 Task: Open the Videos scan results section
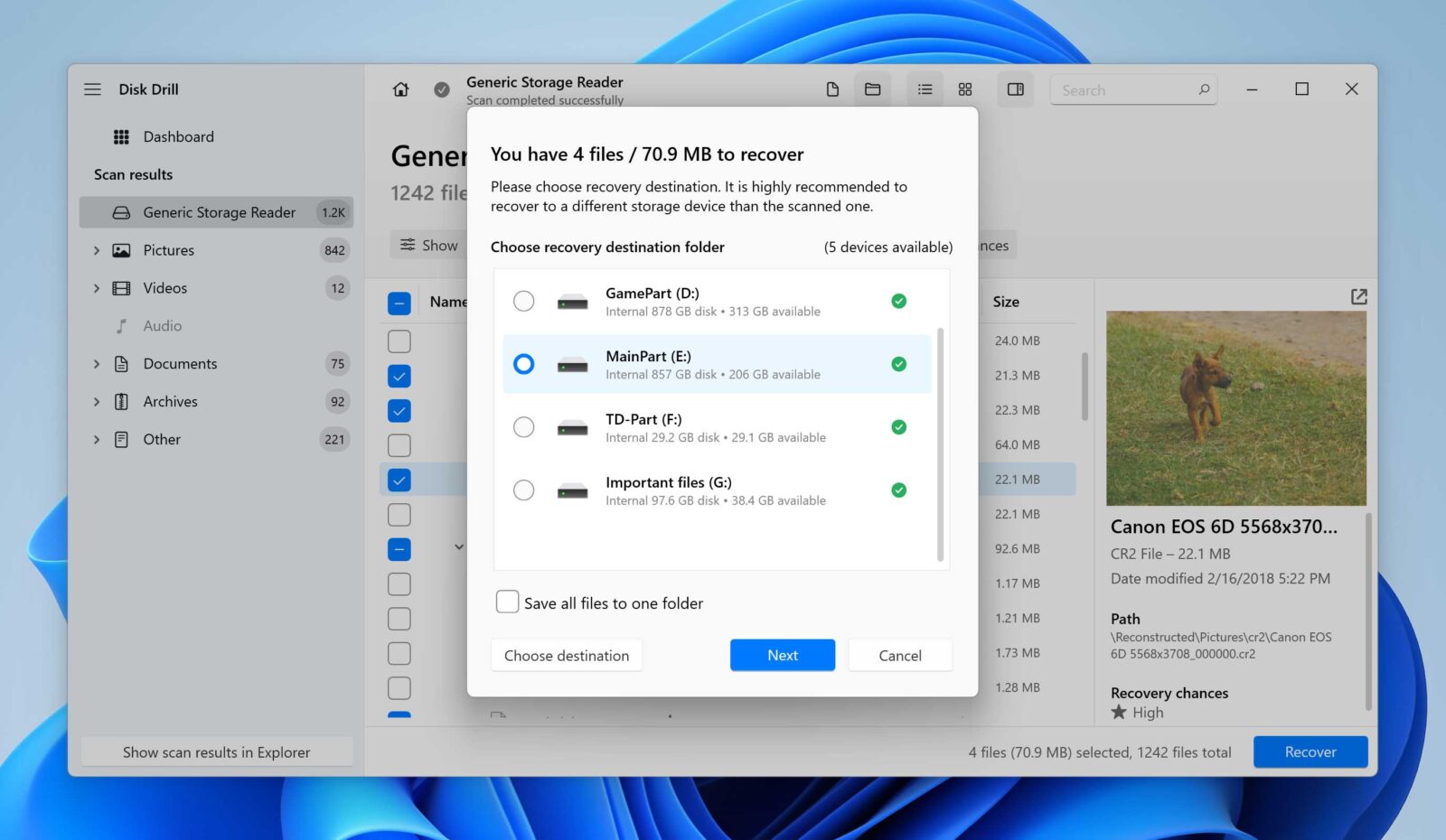point(164,287)
